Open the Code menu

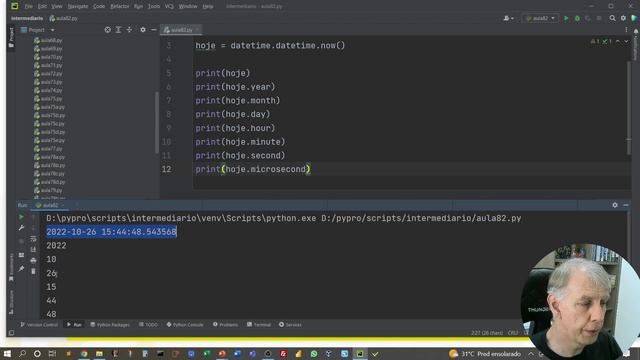[99, 7]
